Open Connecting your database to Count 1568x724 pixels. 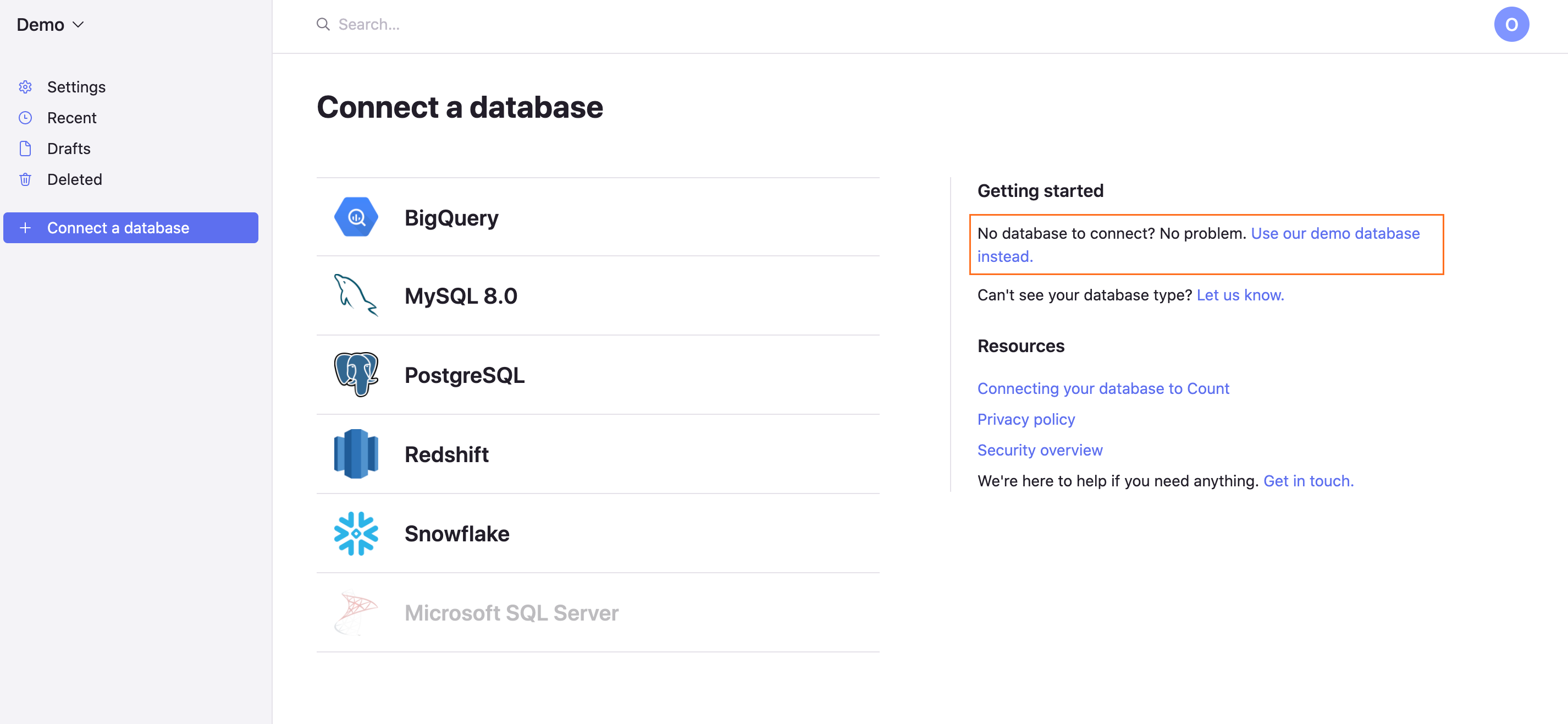(1103, 388)
